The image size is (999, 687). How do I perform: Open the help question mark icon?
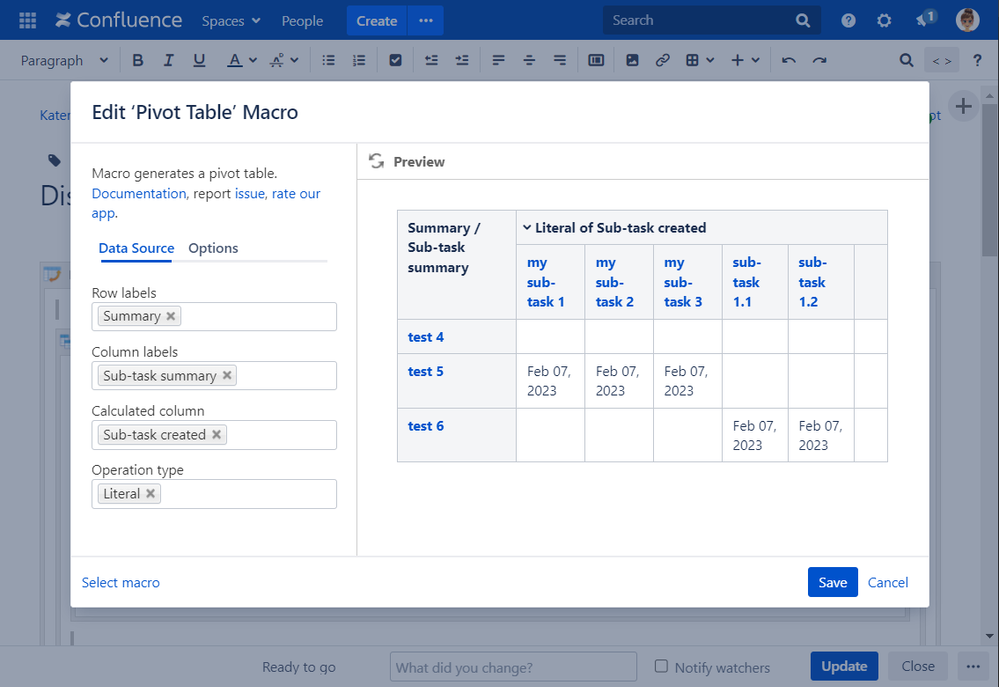[x=848, y=20]
